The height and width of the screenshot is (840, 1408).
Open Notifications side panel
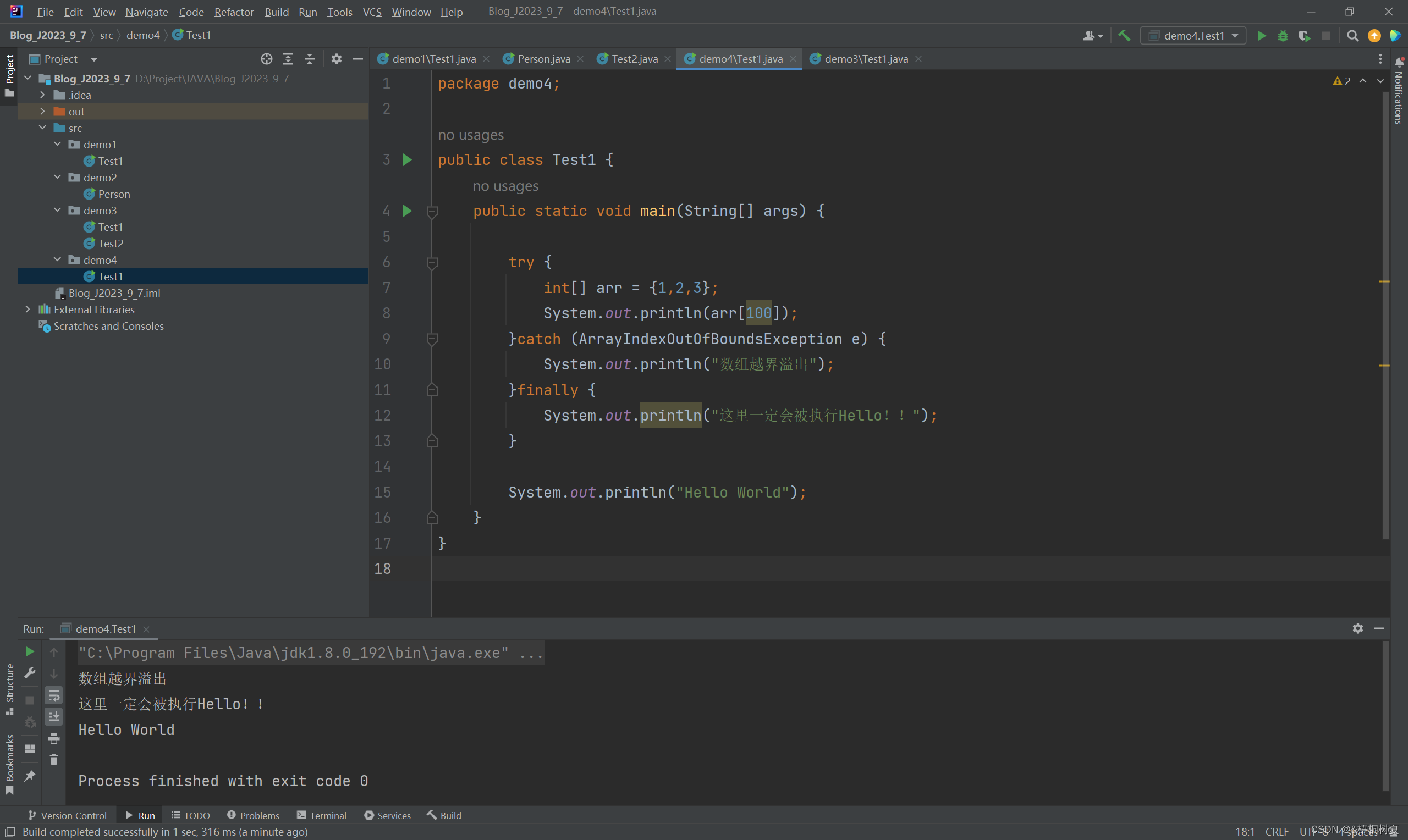pyautogui.click(x=1399, y=91)
